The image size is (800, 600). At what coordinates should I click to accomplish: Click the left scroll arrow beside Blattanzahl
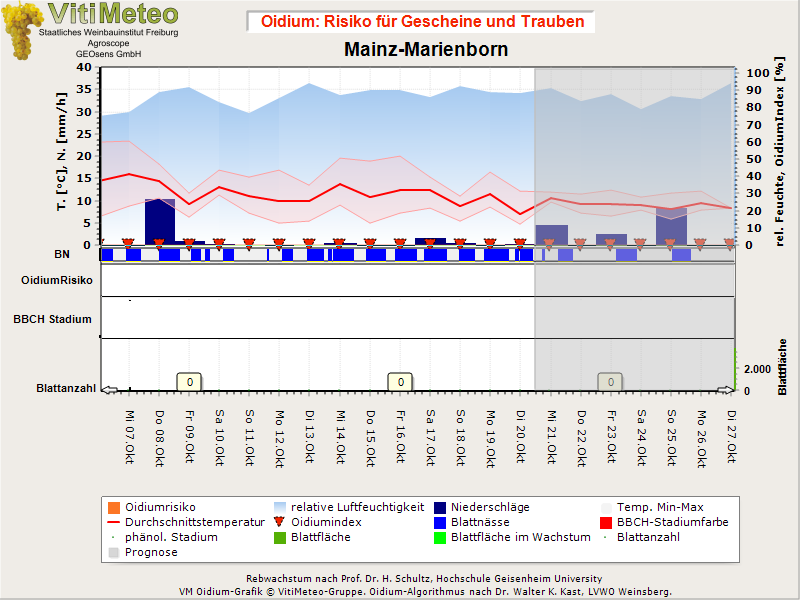tap(109, 390)
